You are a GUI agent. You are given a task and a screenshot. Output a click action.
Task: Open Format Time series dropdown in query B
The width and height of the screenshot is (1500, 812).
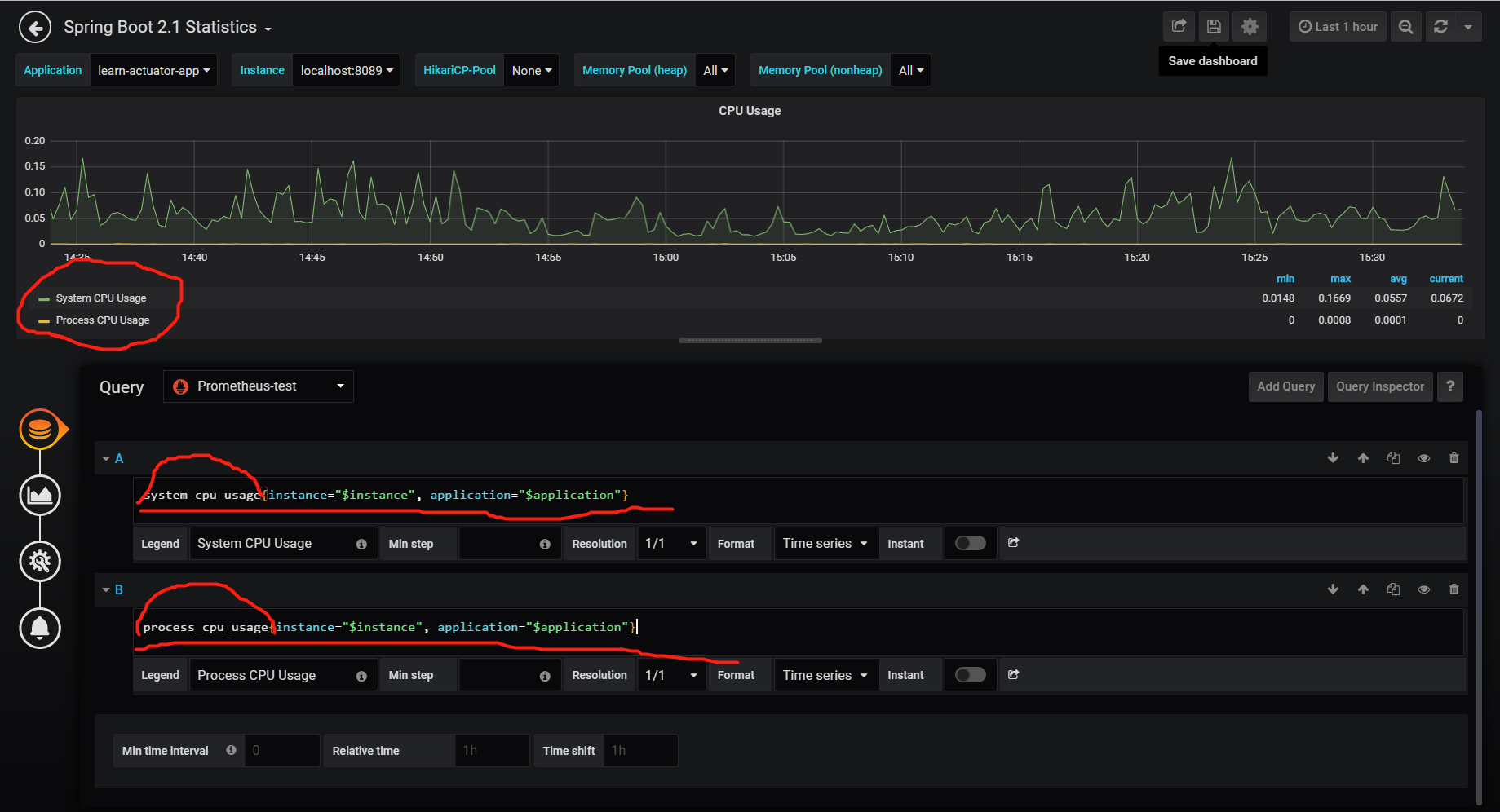point(825,675)
